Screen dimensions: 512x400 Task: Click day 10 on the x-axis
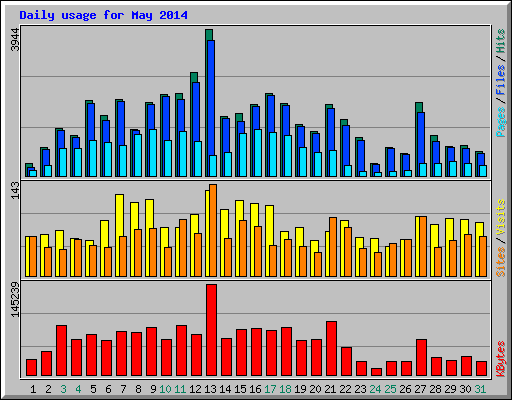click(x=165, y=389)
